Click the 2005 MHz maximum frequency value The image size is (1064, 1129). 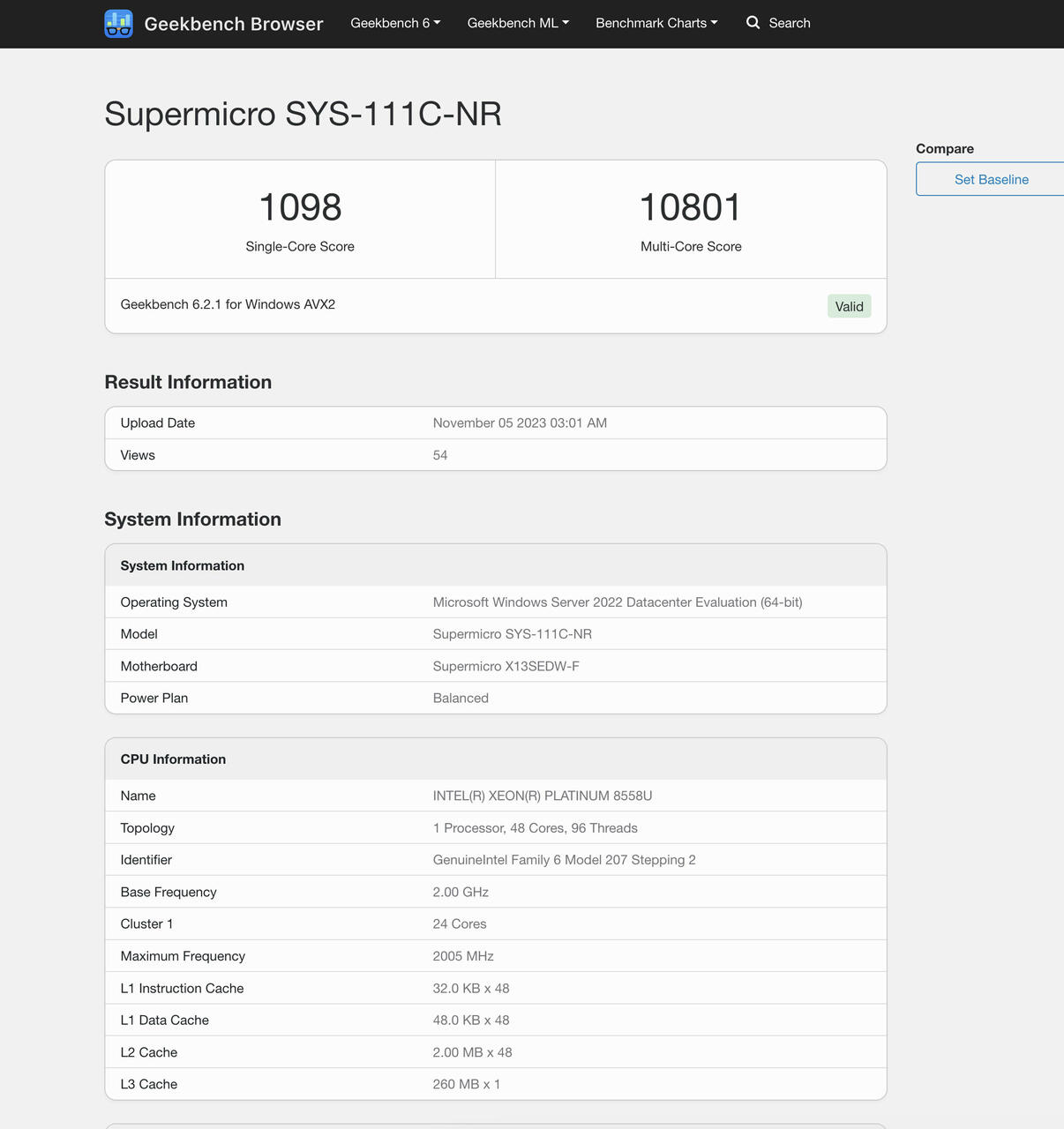(463, 956)
